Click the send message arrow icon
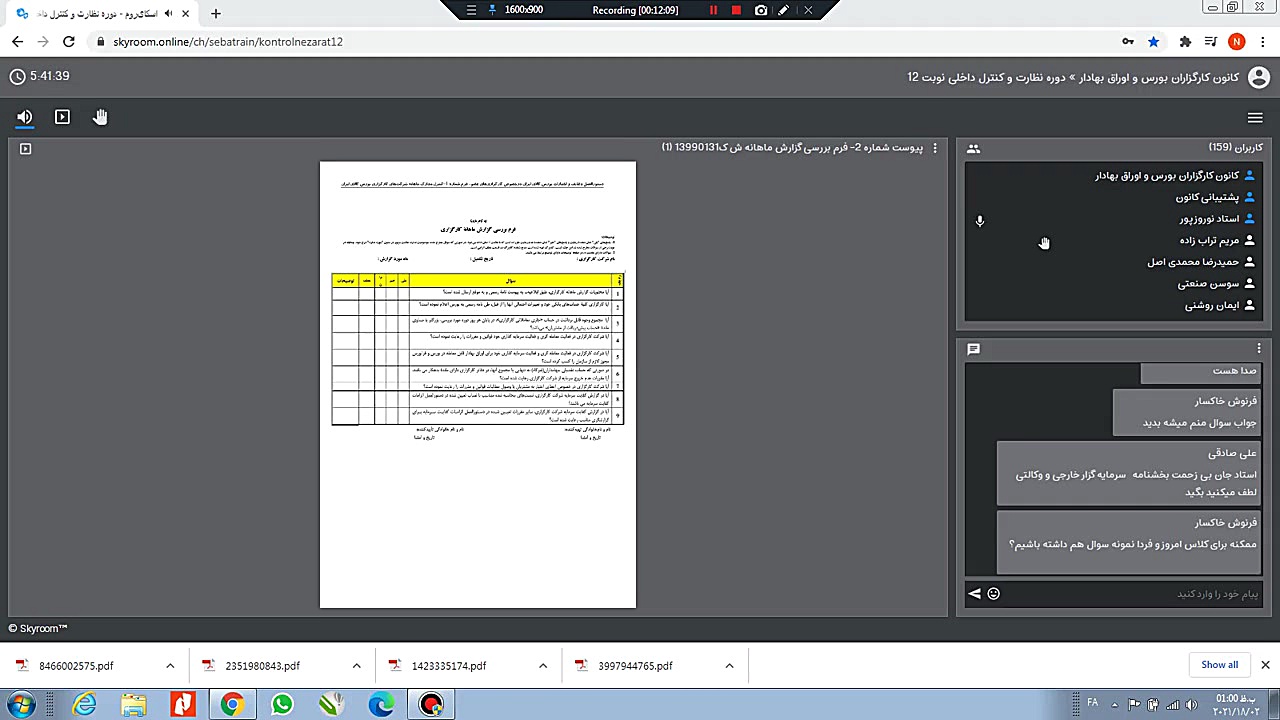This screenshot has height=720, width=1280. click(x=975, y=594)
